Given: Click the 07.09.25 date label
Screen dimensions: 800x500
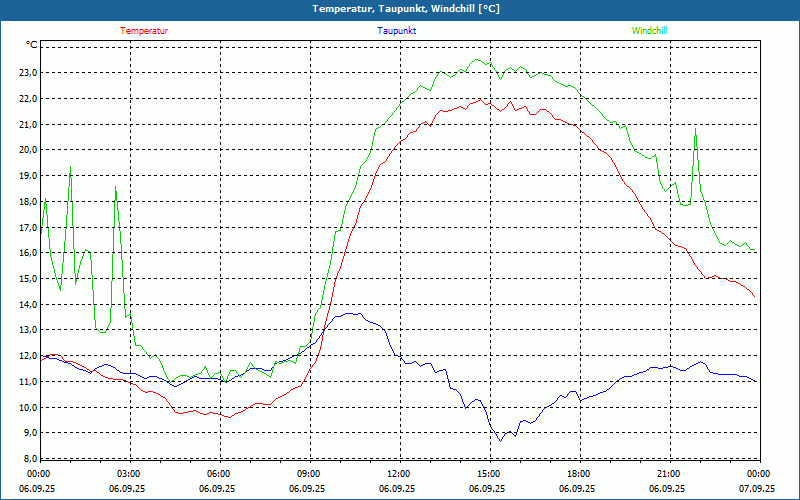Looking at the screenshot, I should (x=757, y=488).
